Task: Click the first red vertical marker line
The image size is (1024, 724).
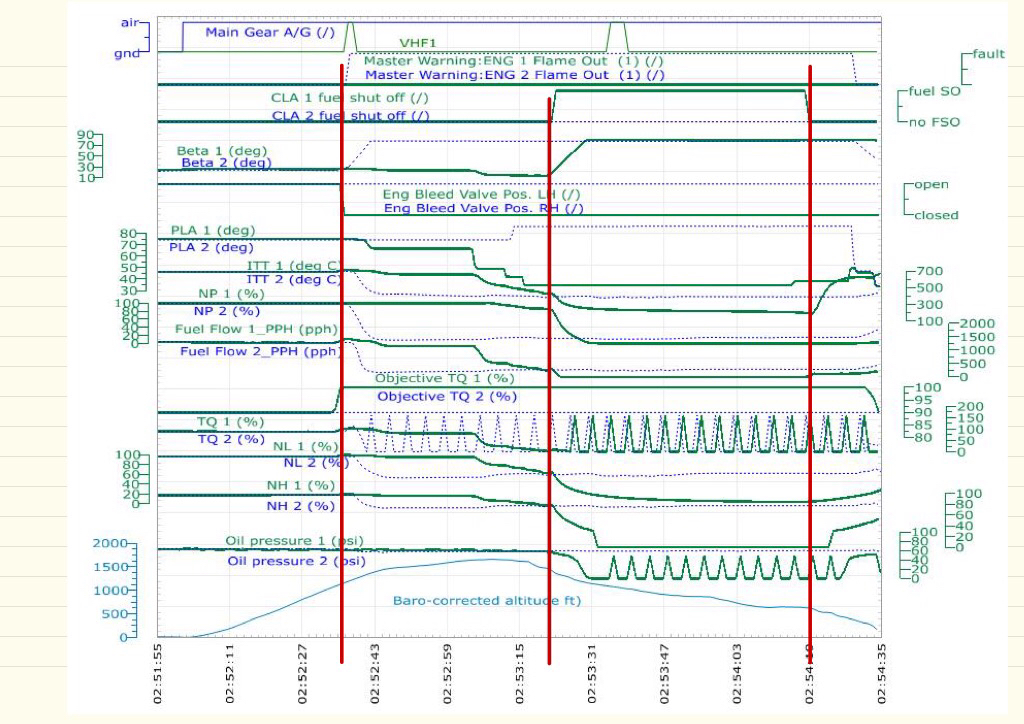Action: pyautogui.click(x=342, y=400)
